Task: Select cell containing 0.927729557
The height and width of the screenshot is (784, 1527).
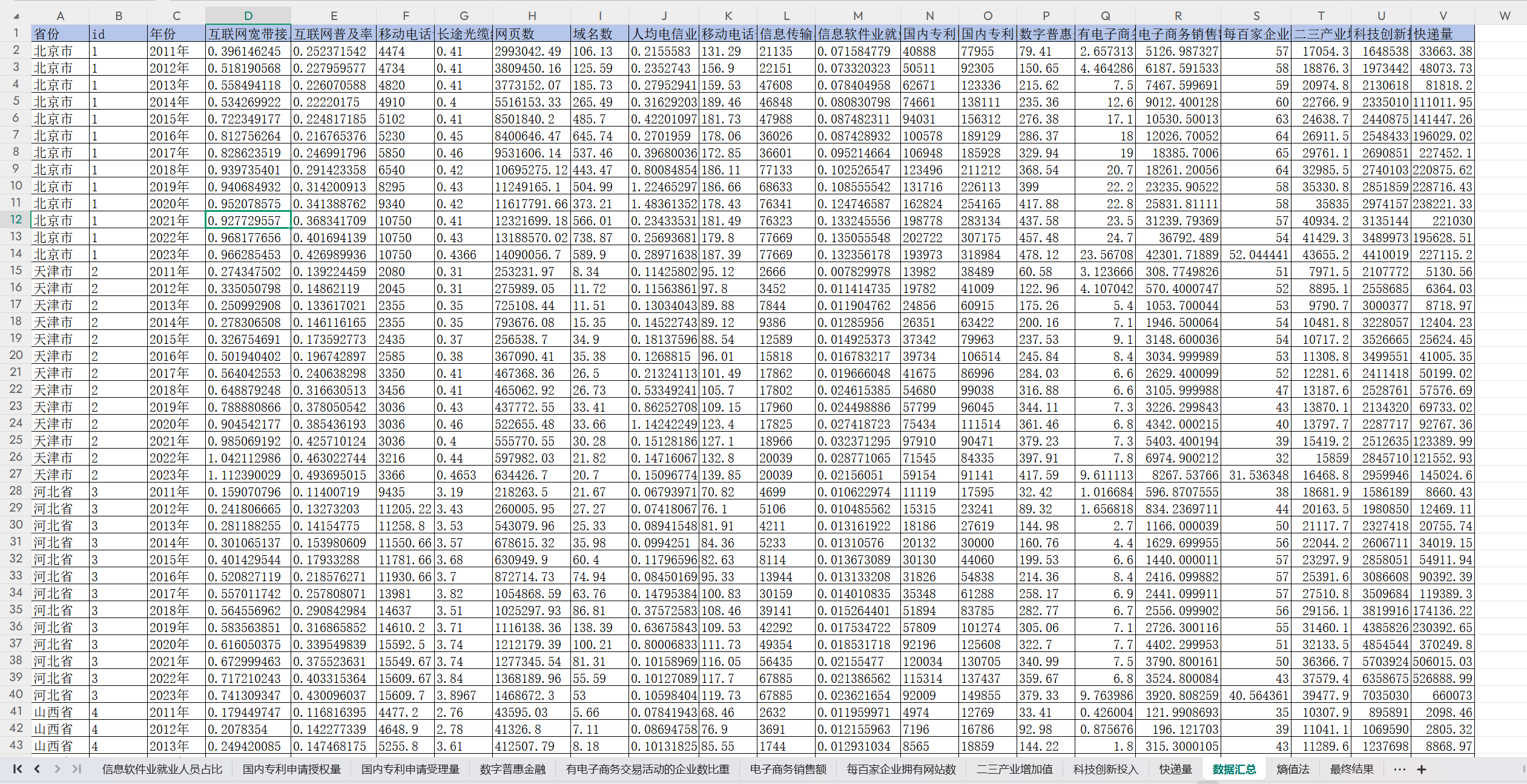Action: [x=248, y=220]
